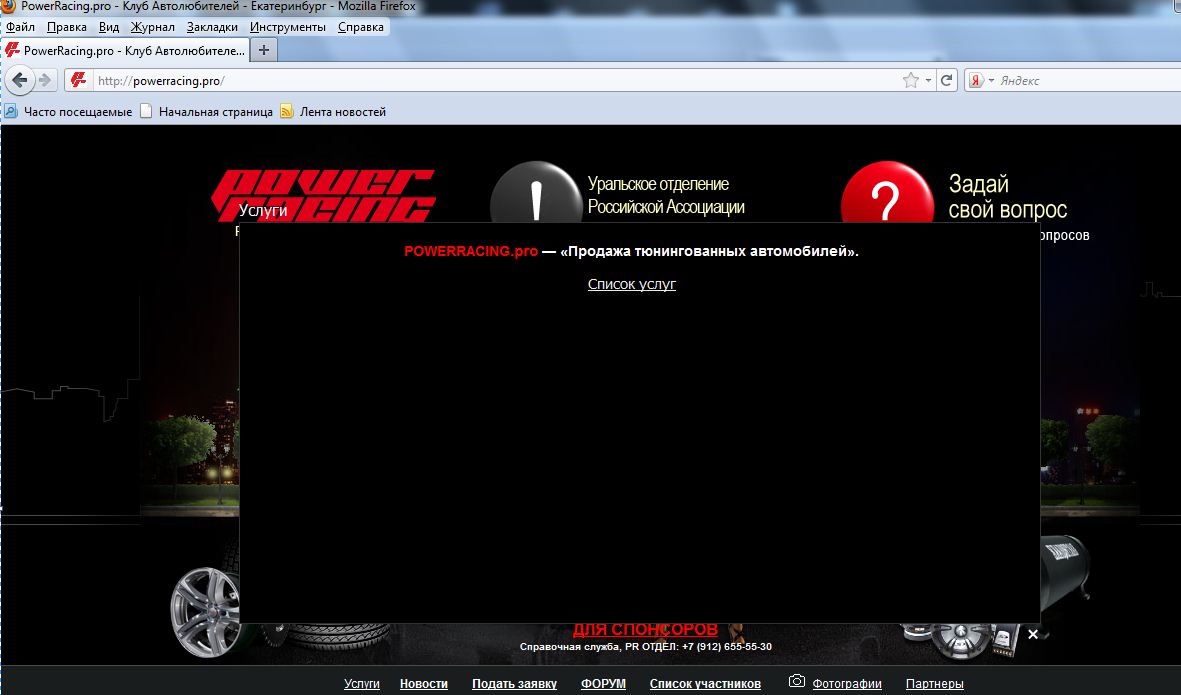
Task: Open the Правка menu
Action: (66, 27)
